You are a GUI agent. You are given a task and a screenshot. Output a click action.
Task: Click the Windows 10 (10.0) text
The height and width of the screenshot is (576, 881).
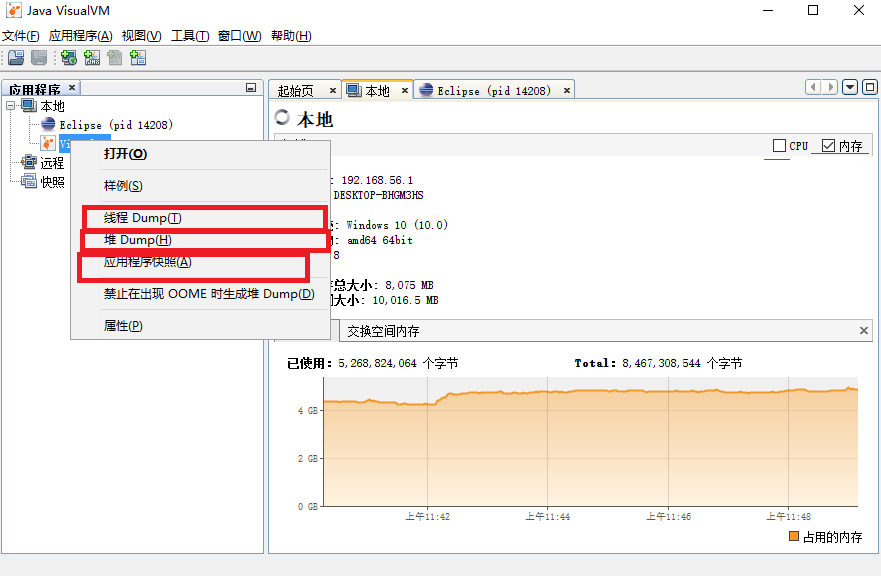(x=397, y=225)
